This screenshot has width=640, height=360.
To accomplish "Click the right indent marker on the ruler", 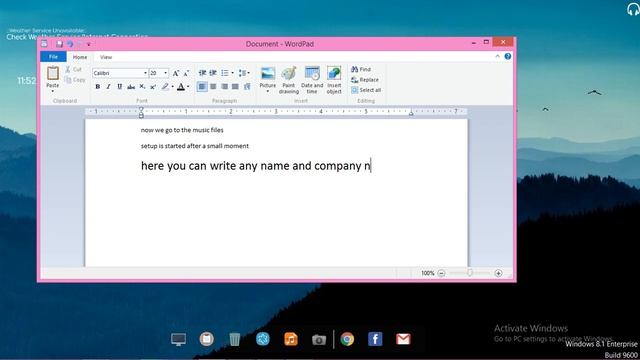I will [411, 113].
